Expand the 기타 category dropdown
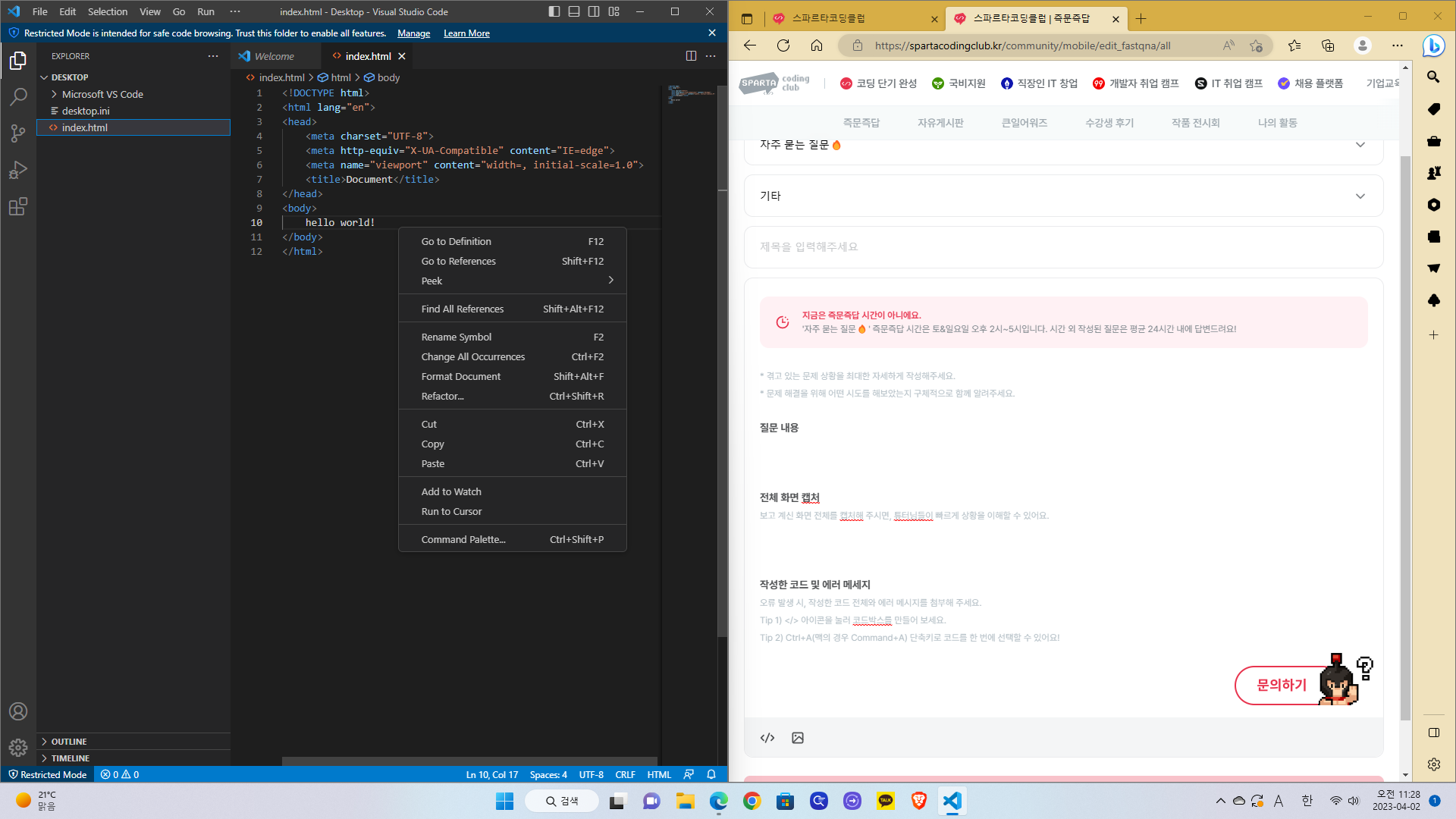The width and height of the screenshot is (1456, 819). pyautogui.click(x=1063, y=196)
